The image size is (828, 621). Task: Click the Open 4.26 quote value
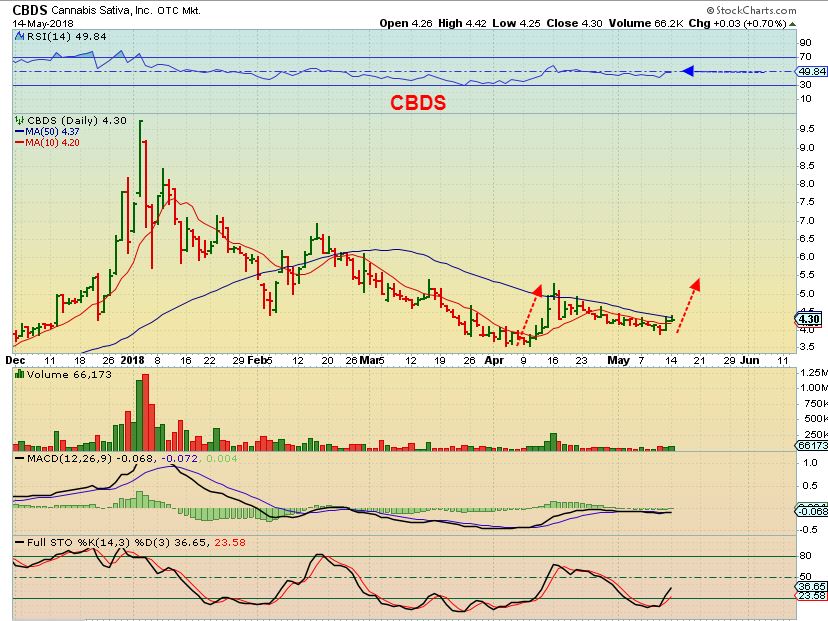[406, 23]
